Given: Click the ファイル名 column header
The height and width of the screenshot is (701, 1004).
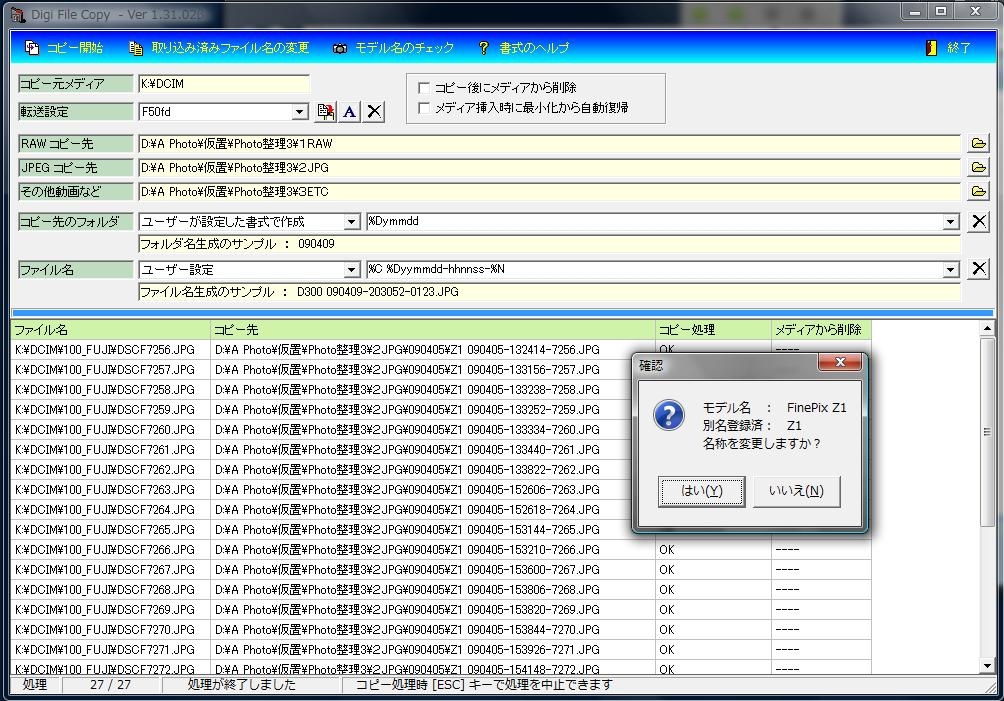Looking at the screenshot, I should 111,330.
